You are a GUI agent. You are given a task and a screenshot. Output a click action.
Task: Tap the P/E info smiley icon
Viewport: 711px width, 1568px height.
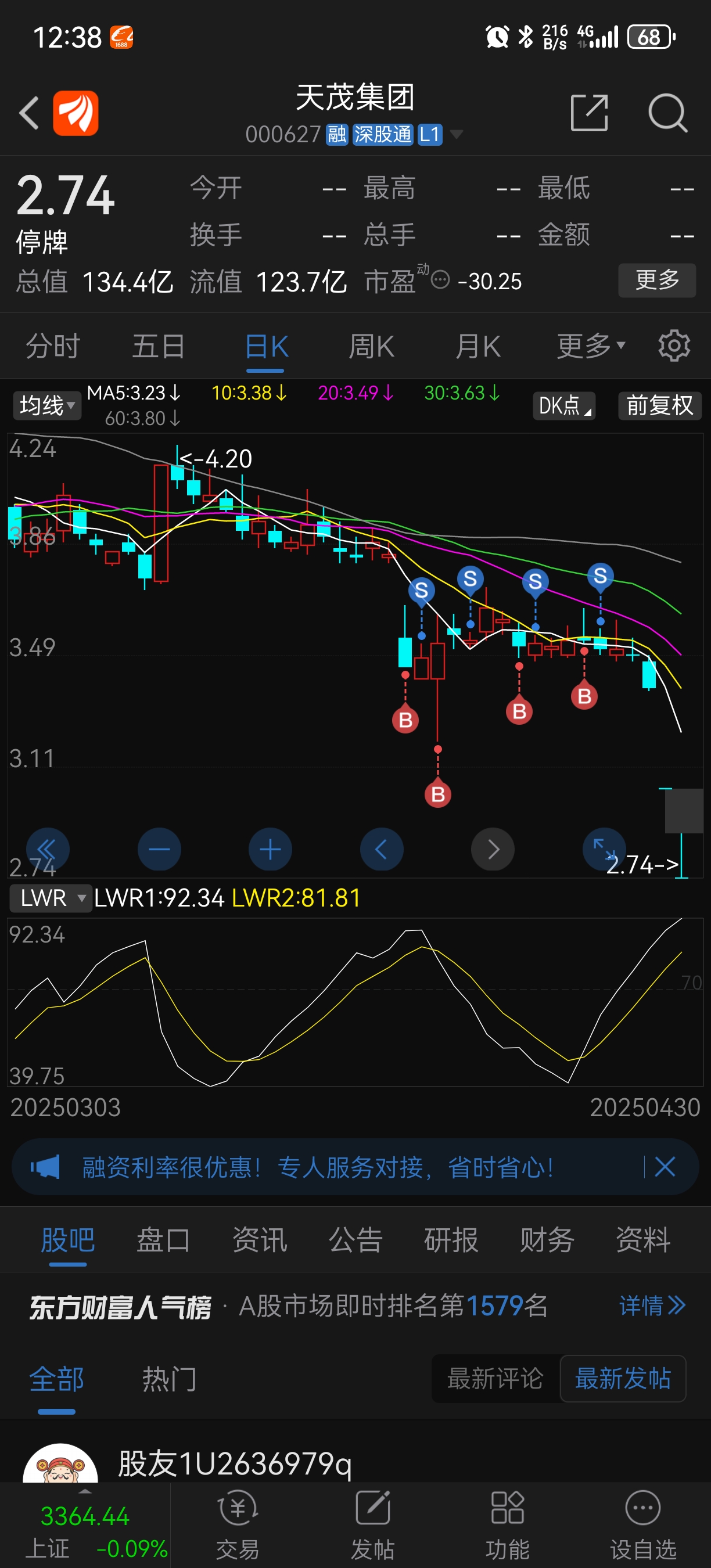440,280
